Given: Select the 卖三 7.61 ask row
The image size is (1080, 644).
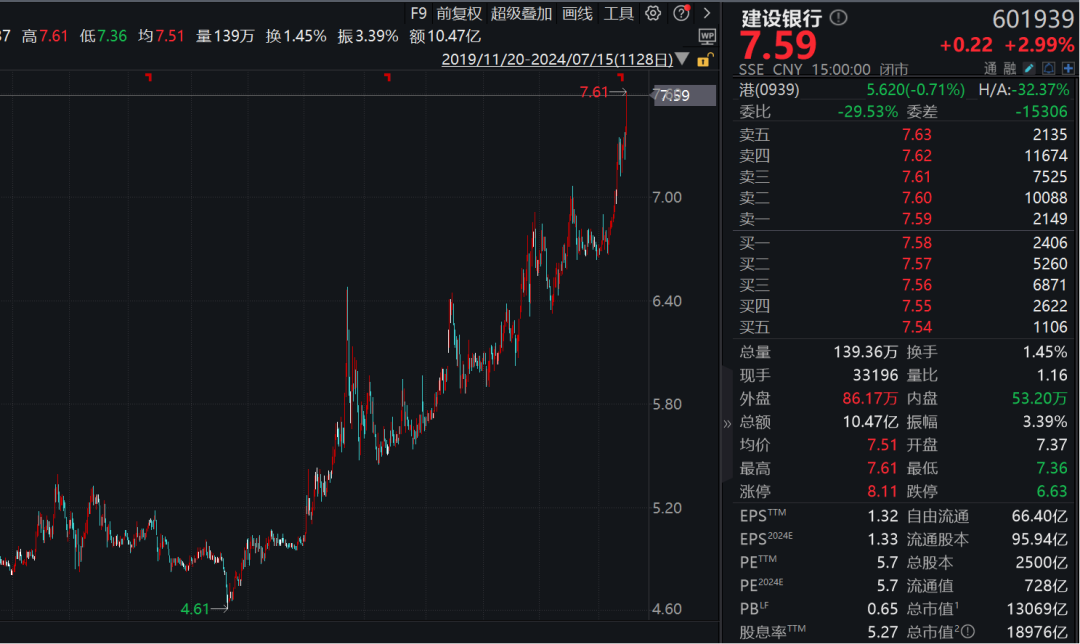Looking at the screenshot, I should coord(903,177).
